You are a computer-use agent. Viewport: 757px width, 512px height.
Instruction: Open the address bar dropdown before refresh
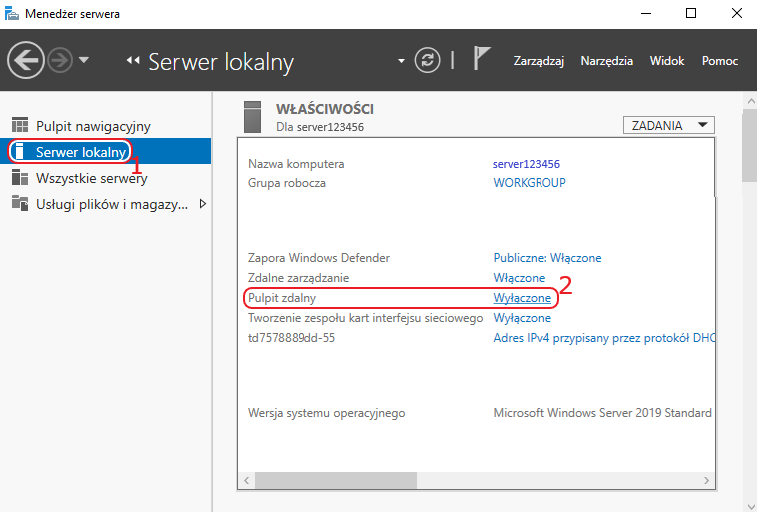[x=401, y=61]
